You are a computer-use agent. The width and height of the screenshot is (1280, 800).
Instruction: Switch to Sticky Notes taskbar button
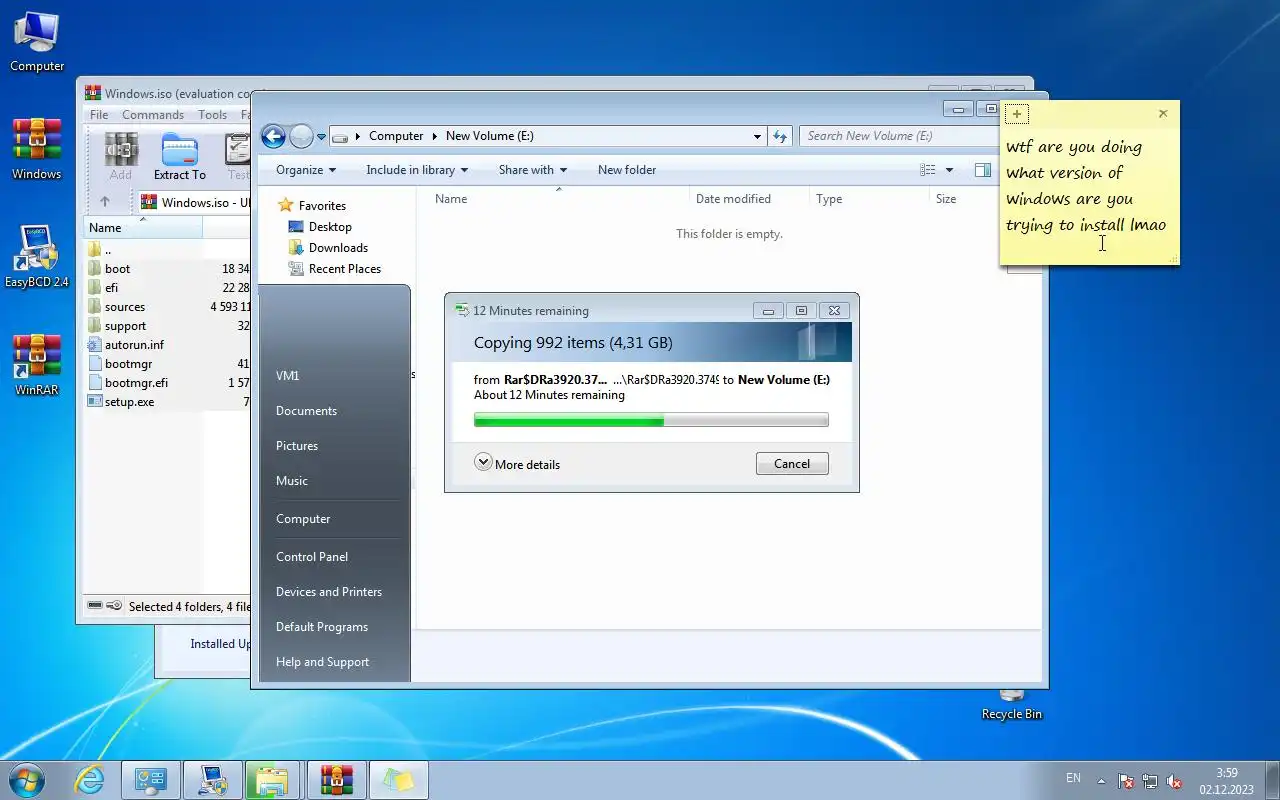399,780
